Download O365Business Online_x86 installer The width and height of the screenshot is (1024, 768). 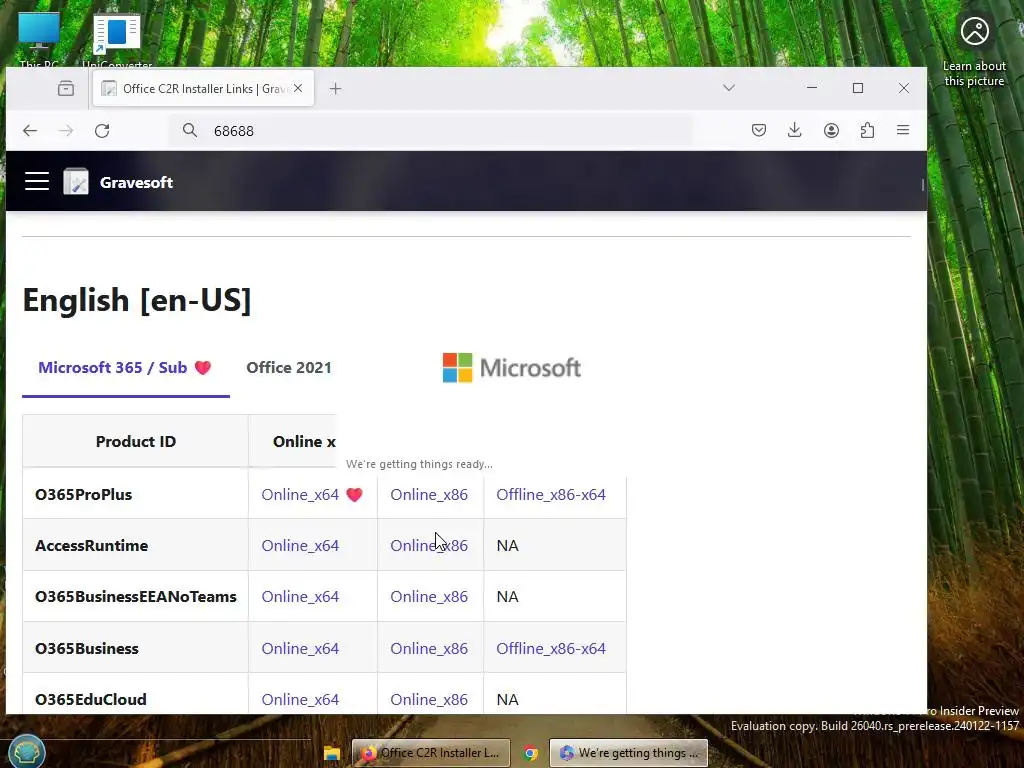pyautogui.click(x=429, y=648)
